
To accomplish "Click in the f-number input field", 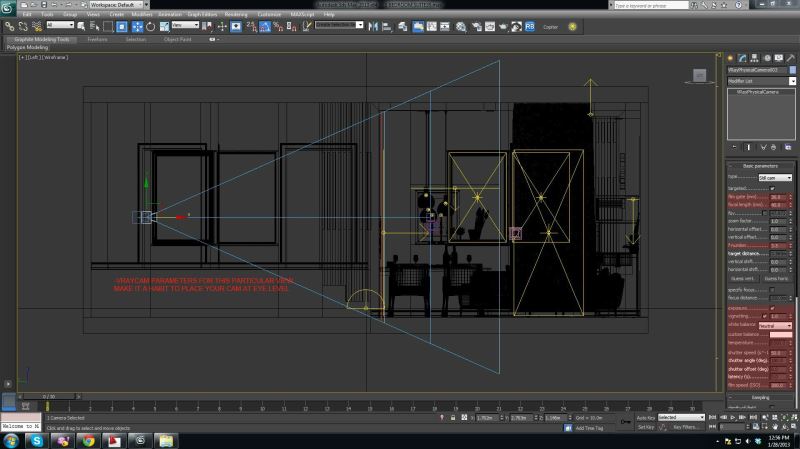I will tap(777, 245).
